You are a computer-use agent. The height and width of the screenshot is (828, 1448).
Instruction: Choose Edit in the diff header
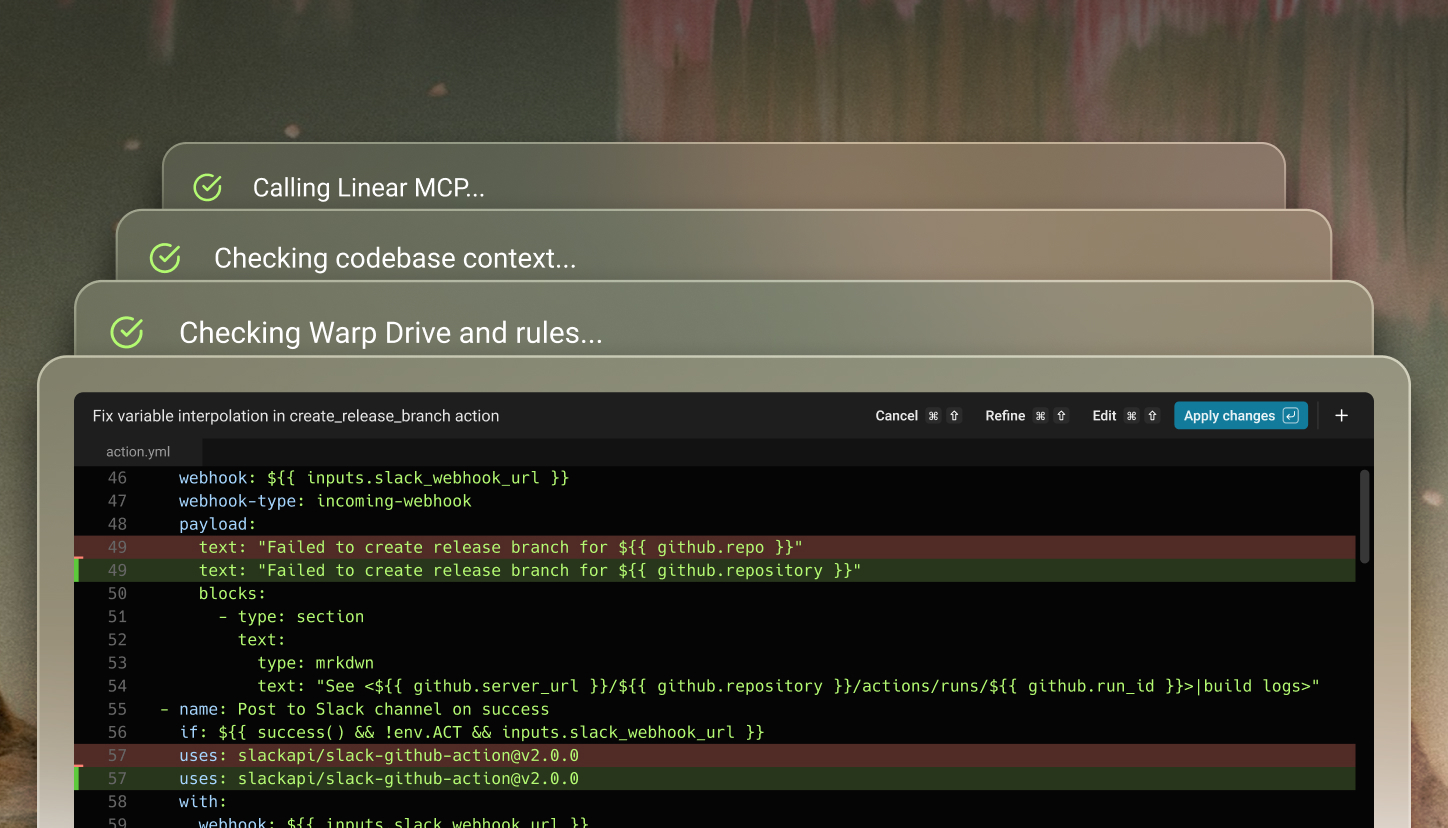[1104, 416]
